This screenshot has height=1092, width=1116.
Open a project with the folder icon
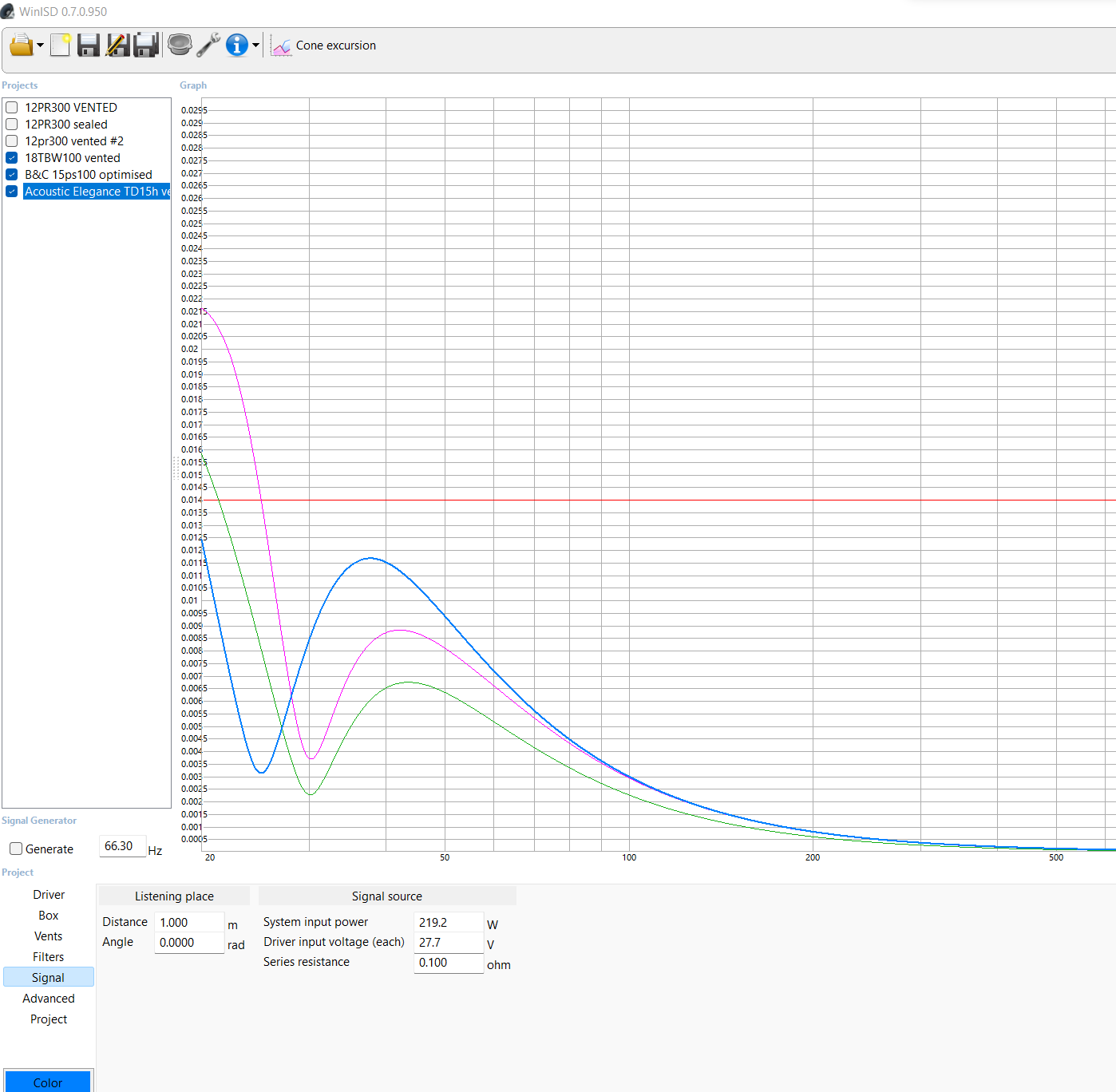pyautogui.click(x=22, y=45)
